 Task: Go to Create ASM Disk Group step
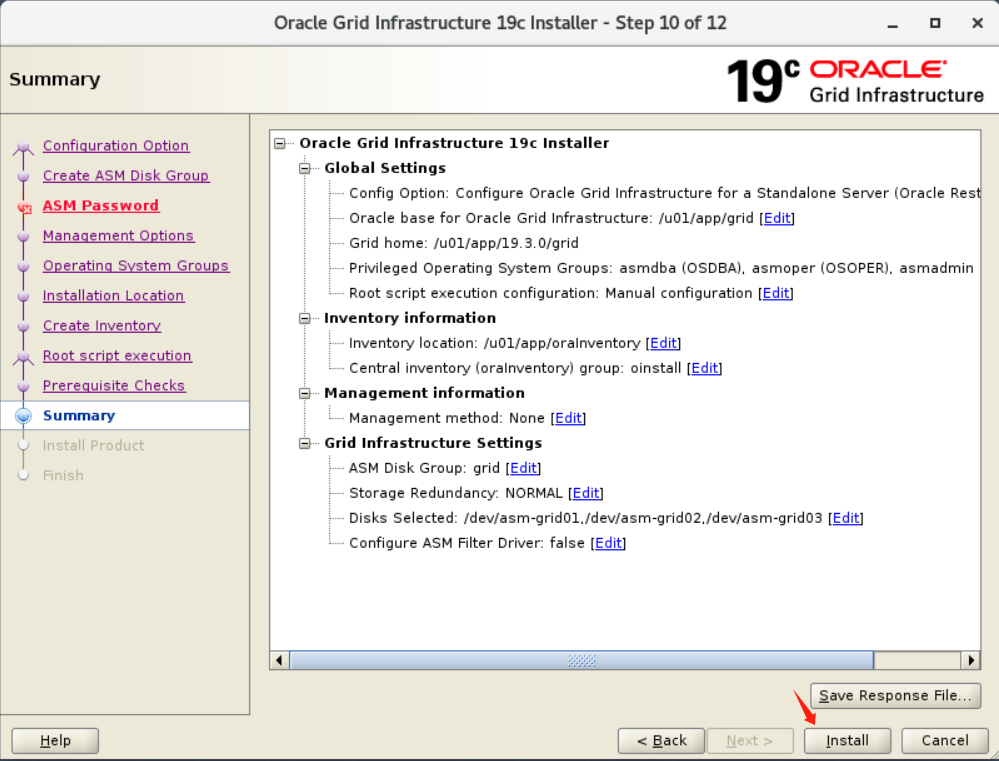click(126, 176)
